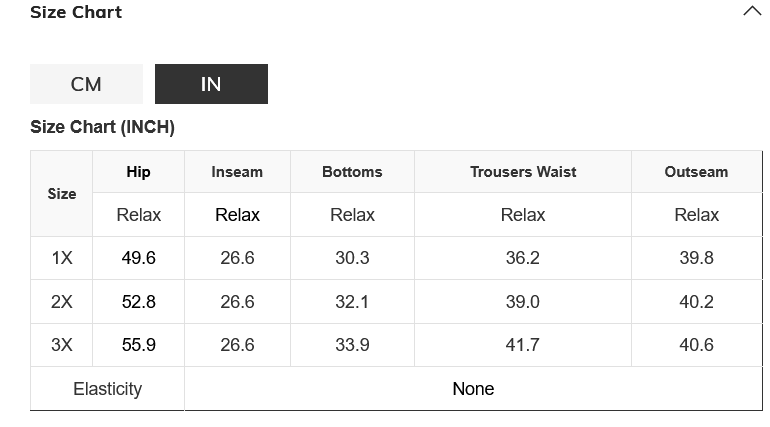Select the 1X size row label
Image resolution: width=770 pixels, height=427 pixels.
62,258
